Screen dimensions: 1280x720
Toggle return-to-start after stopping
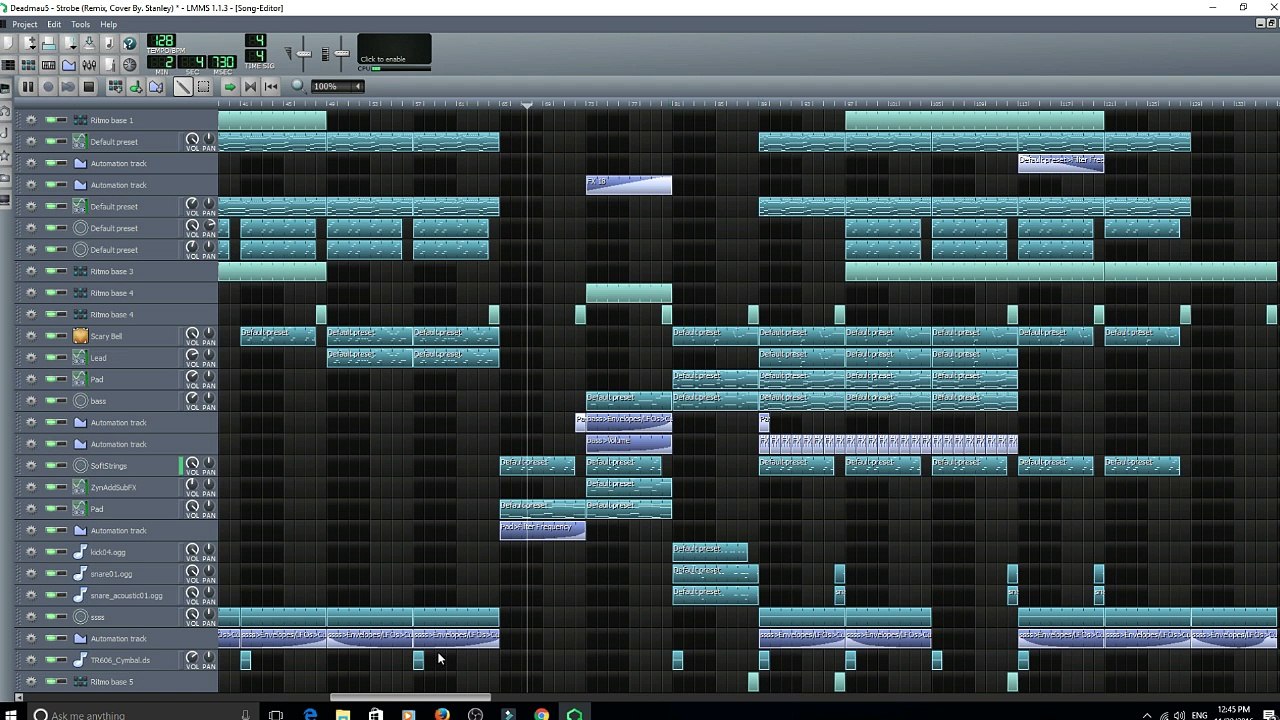click(x=271, y=87)
